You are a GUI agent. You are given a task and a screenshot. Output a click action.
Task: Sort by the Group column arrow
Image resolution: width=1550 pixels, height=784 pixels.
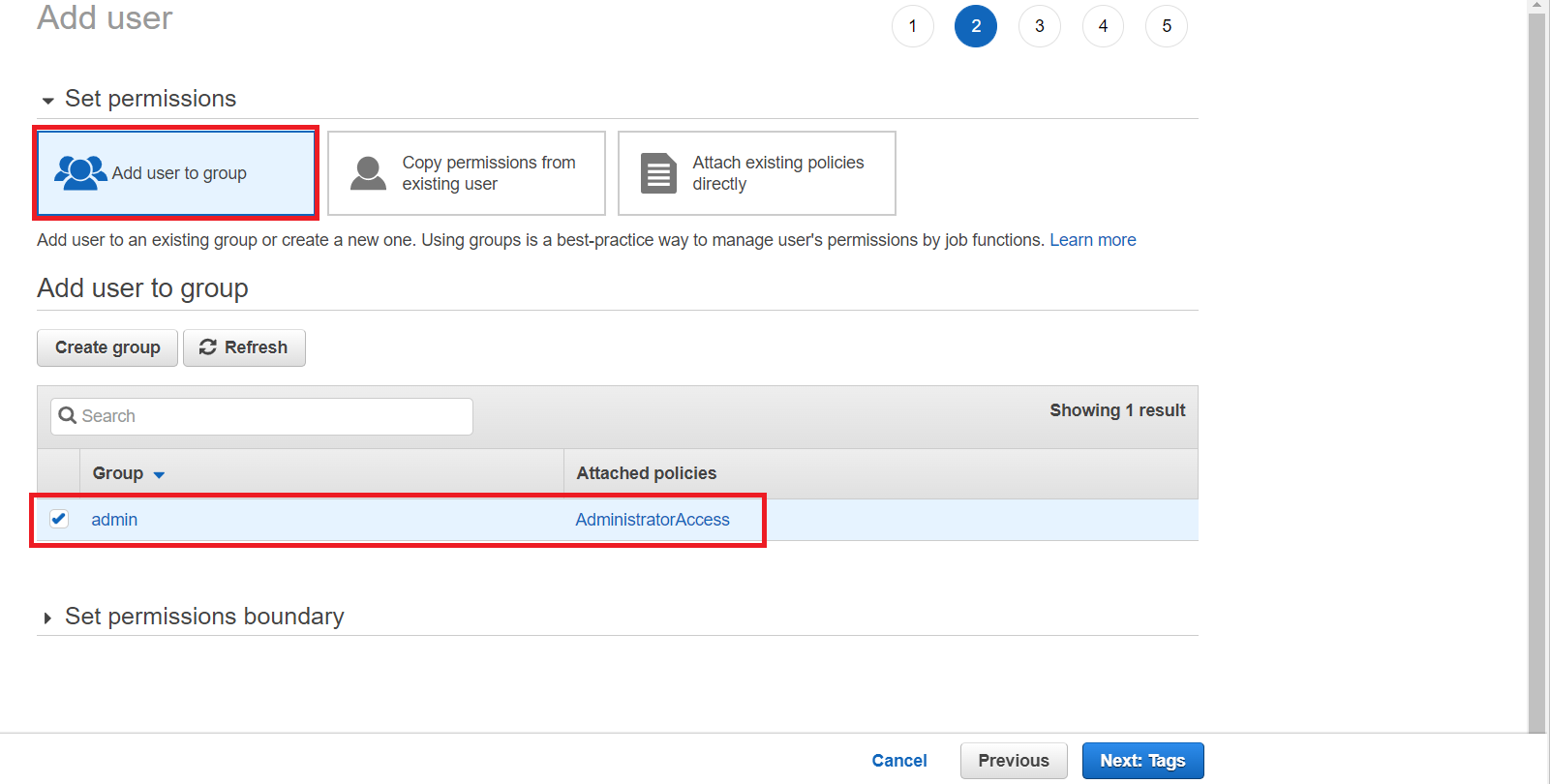coord(159,475)
